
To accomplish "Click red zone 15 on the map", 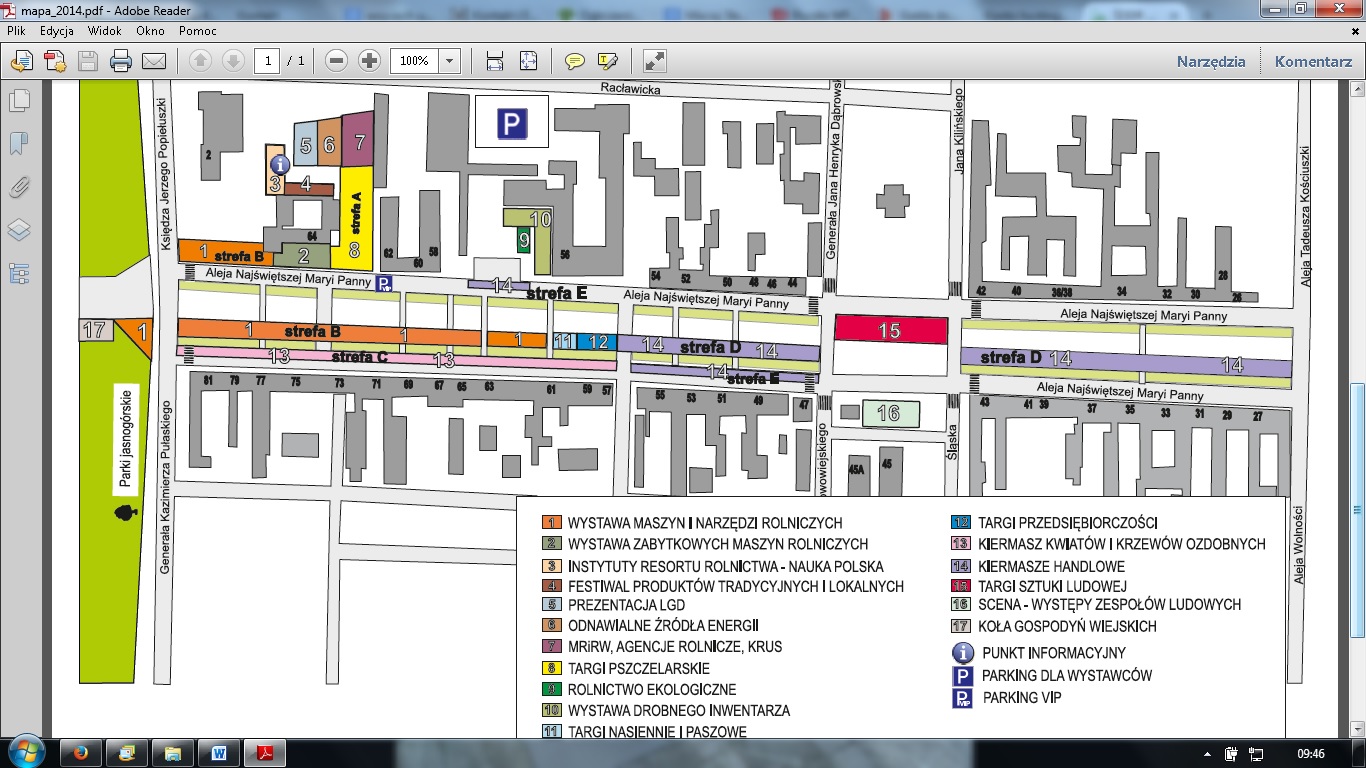I will (891, 330).
